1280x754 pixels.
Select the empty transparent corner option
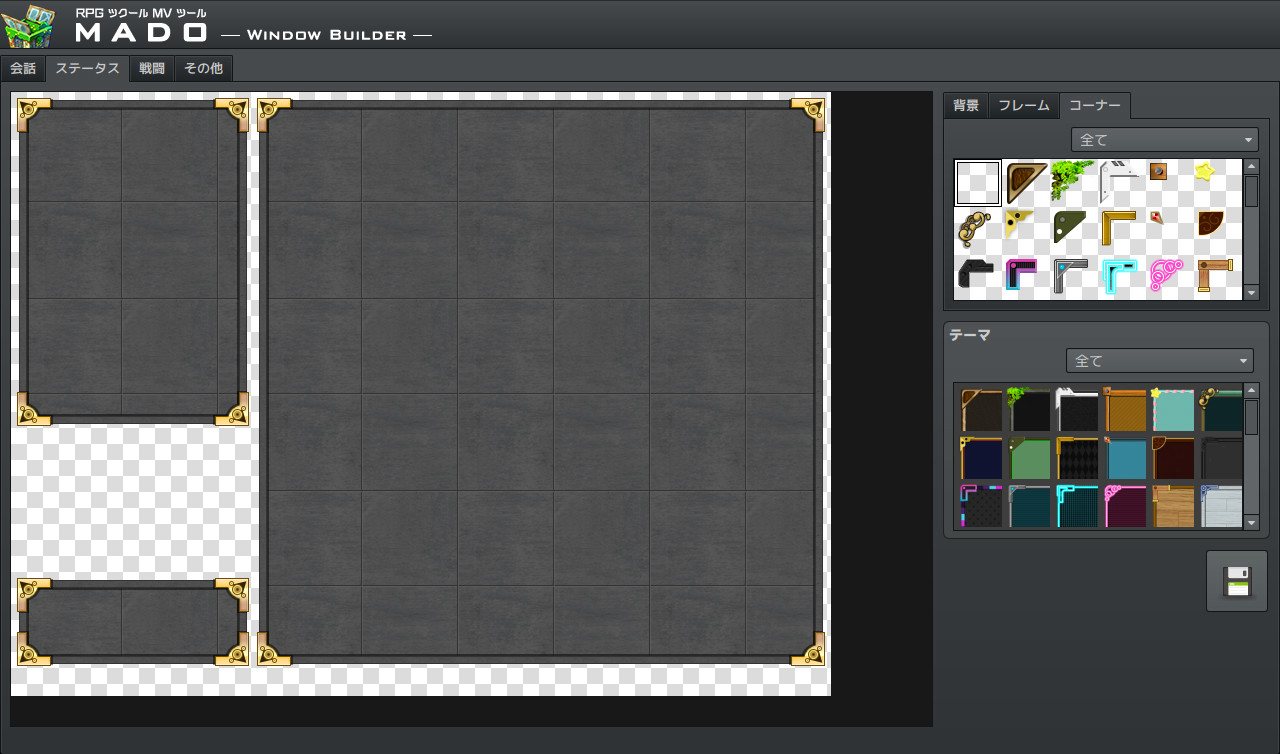977,183
